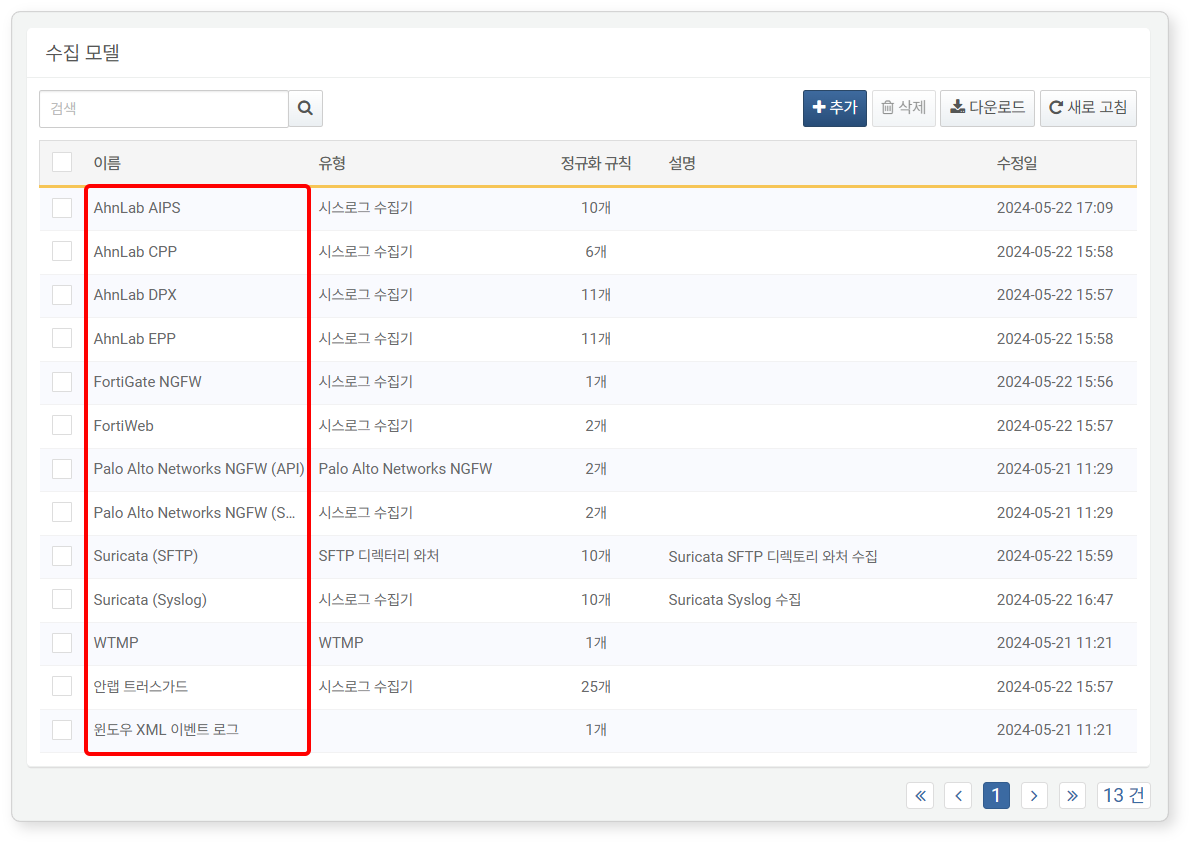Open the AhnLab CPP model name
This screenshot has width=1191, height=844.
tap(135, 251)
